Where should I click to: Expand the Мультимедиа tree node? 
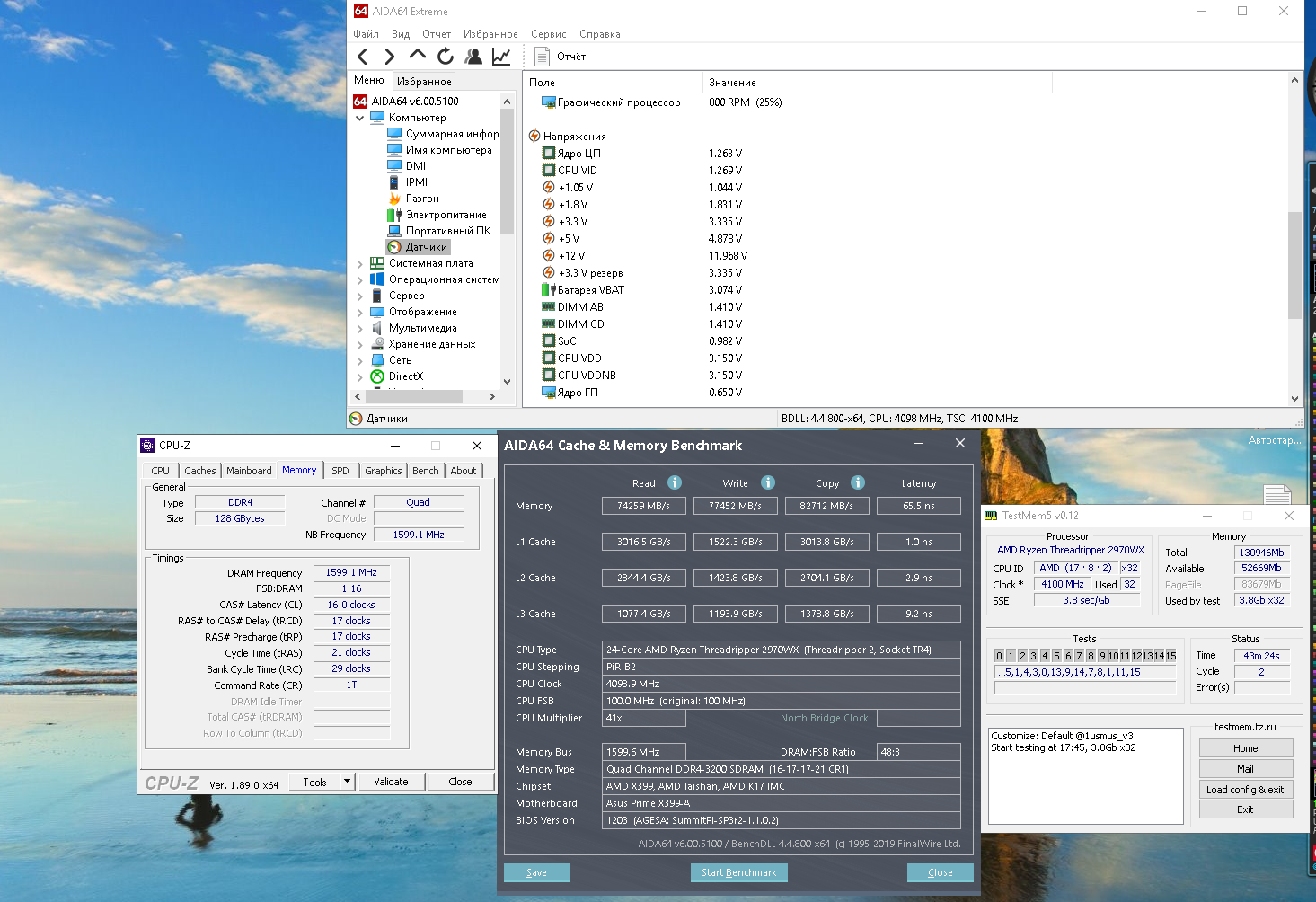point(360,329)
